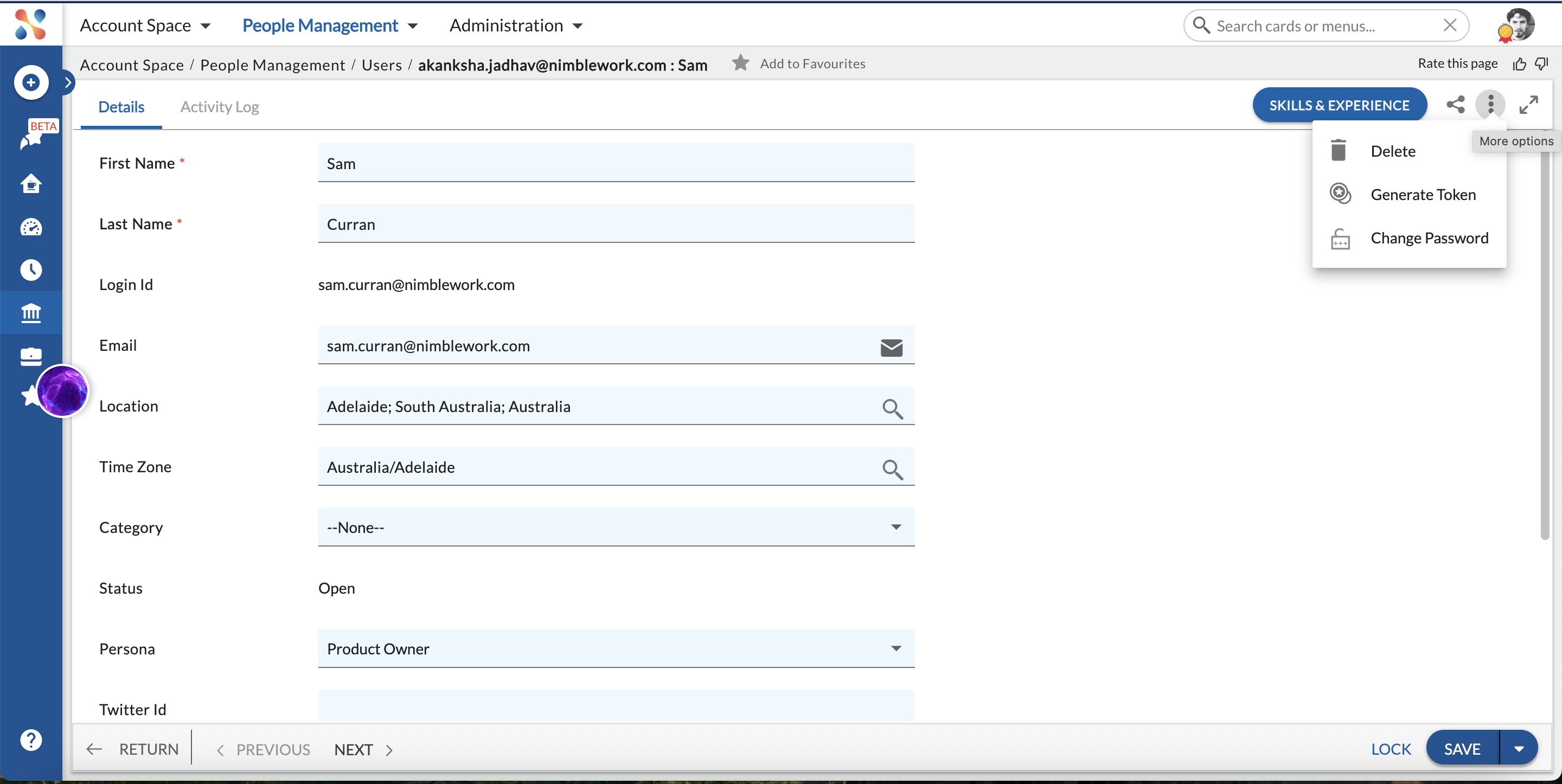
Task: Click the Time Zone search magnifier icon
Action: pyautogui.click(x=893, y=470)
